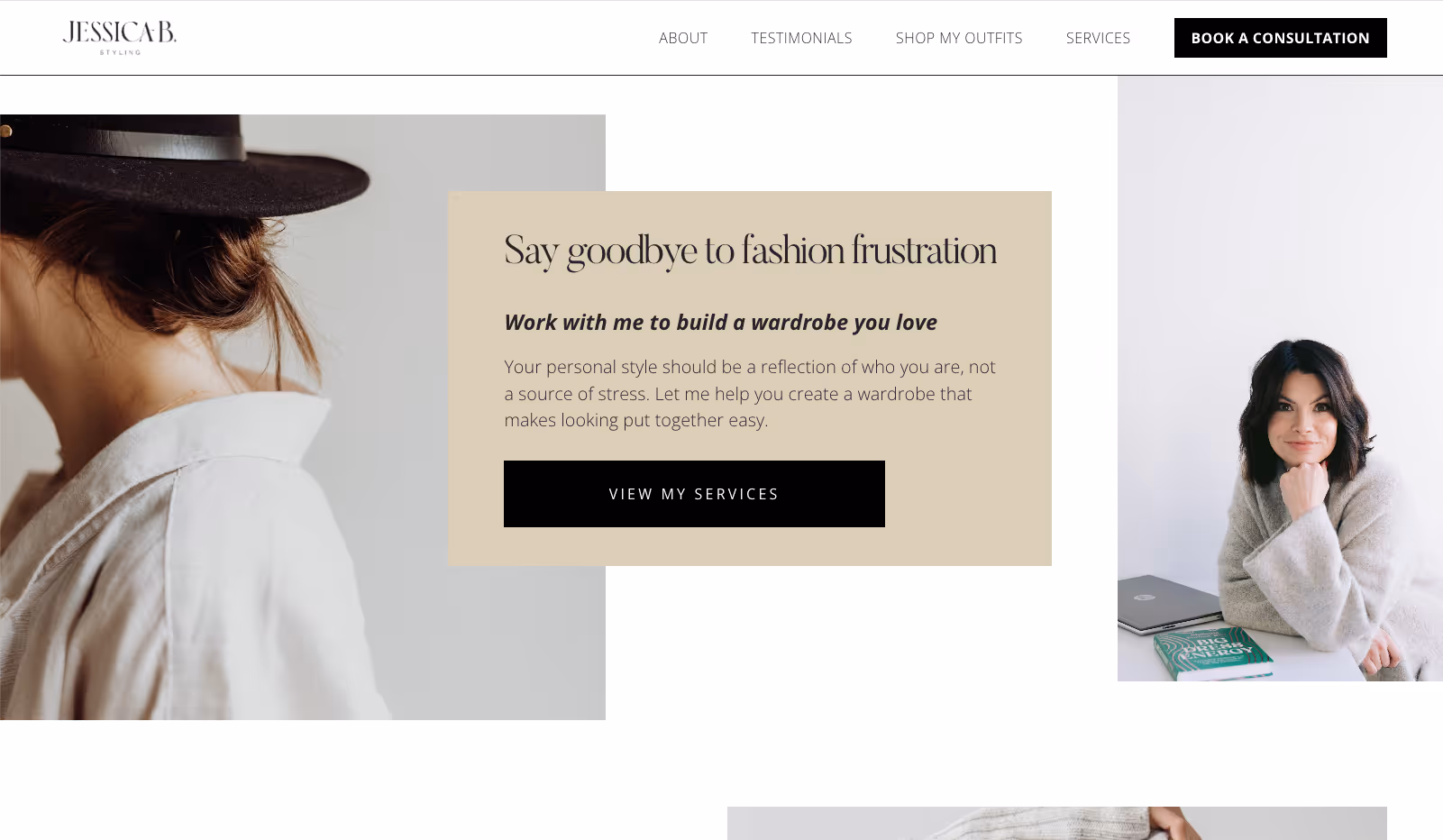Open the photo of the woman wearing a black hat
1443x840 pixels.
click(x=225, y=417)
